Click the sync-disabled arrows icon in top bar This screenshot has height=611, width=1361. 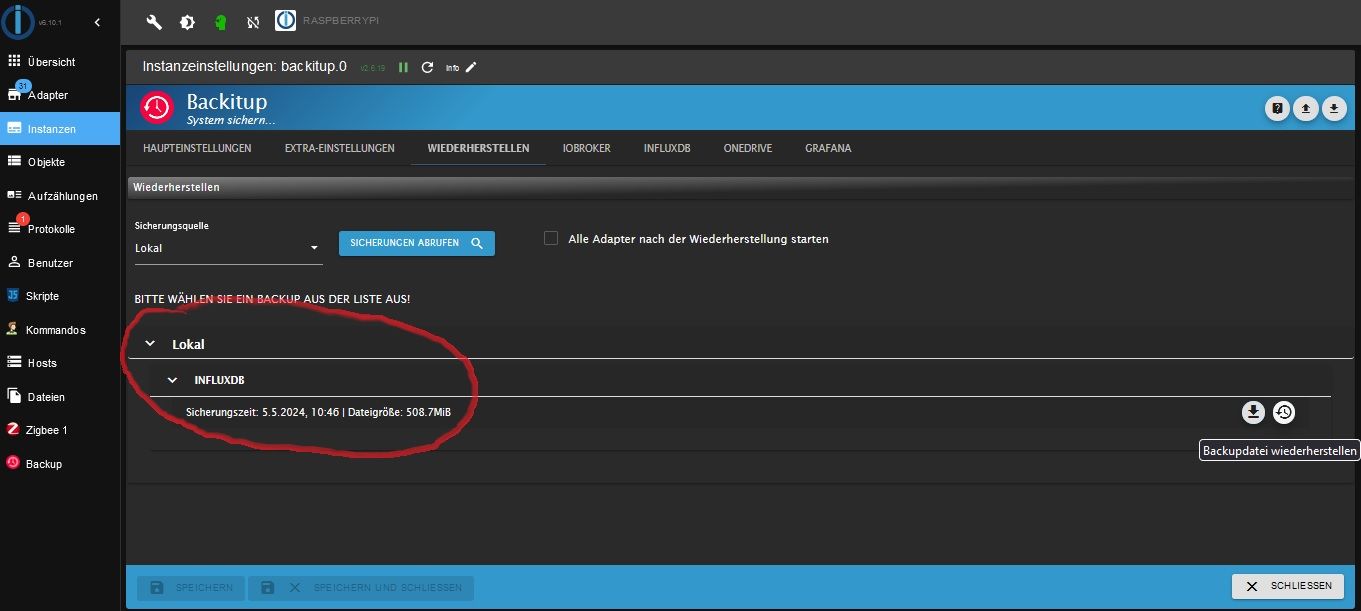pyautogui.click(x=253, y=21)
